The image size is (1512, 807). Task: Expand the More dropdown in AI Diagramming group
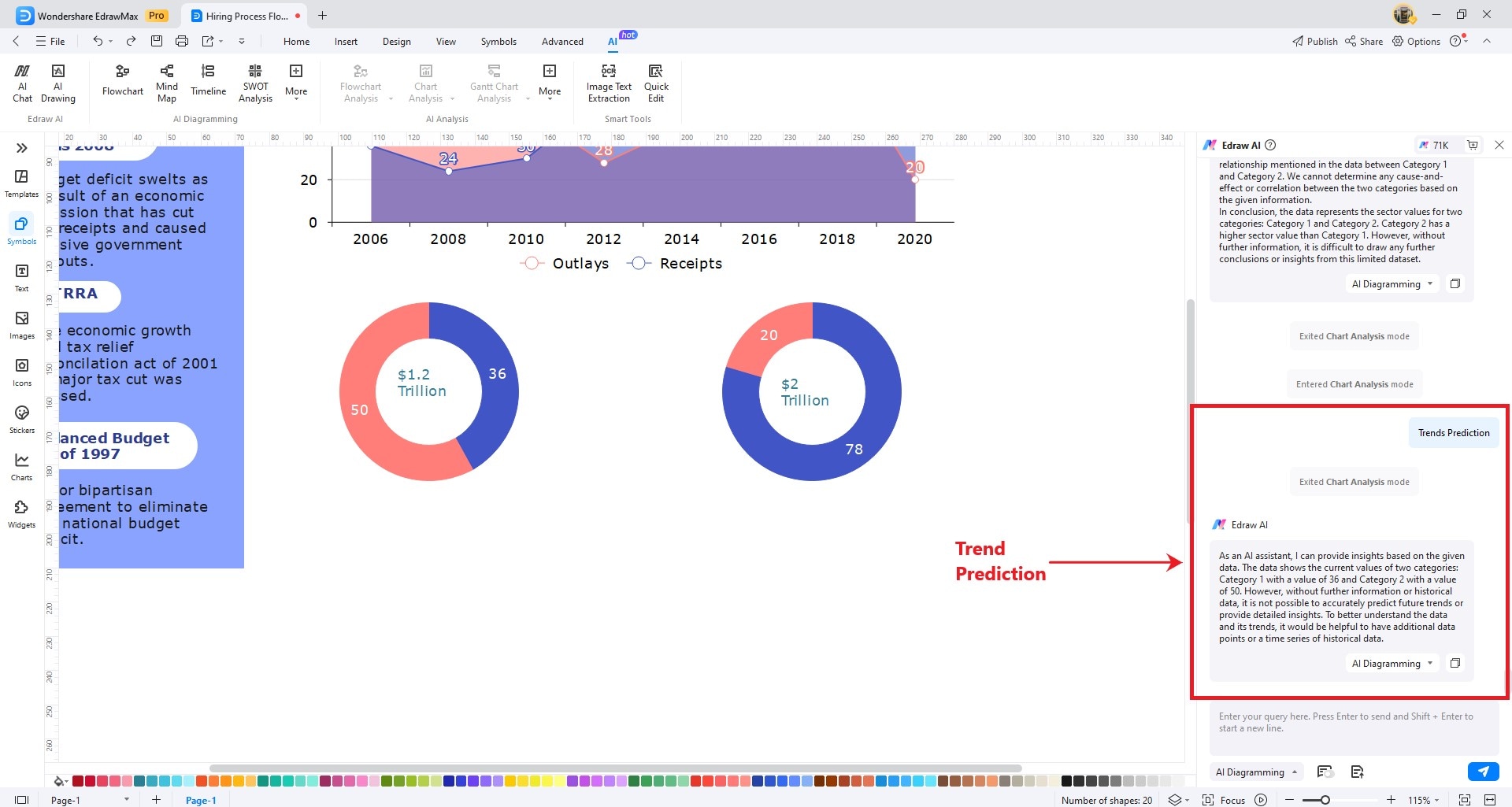click(296, 81)
